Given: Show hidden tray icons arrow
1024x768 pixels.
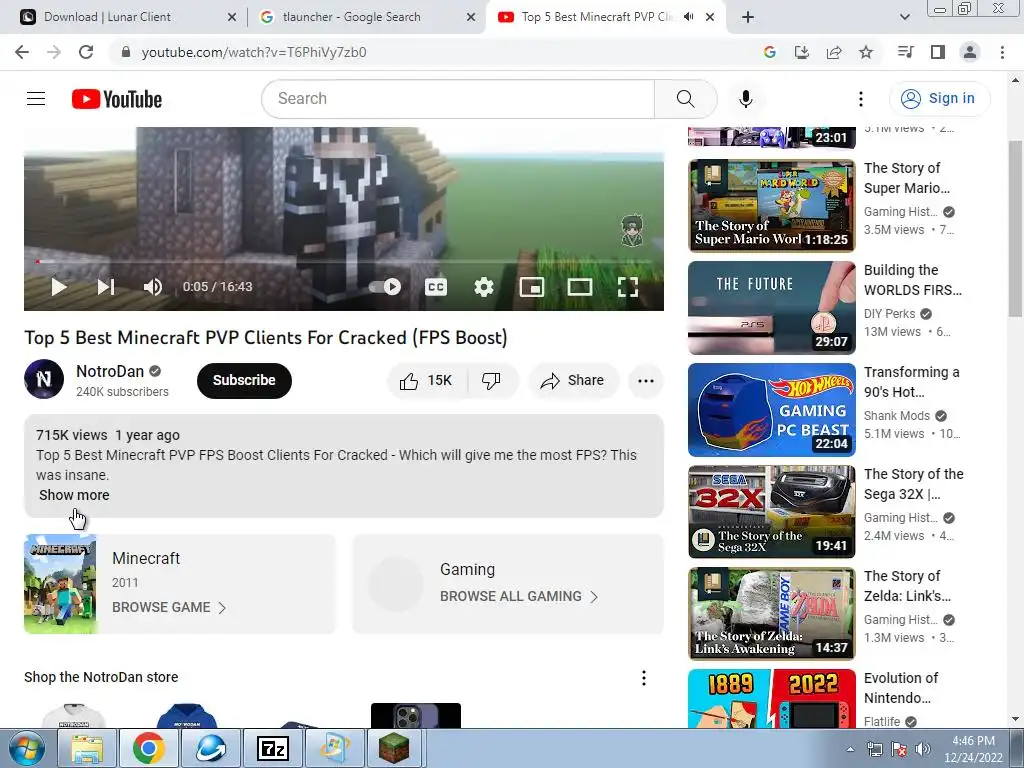Looking at the screenshot, I should coord(850,749).
